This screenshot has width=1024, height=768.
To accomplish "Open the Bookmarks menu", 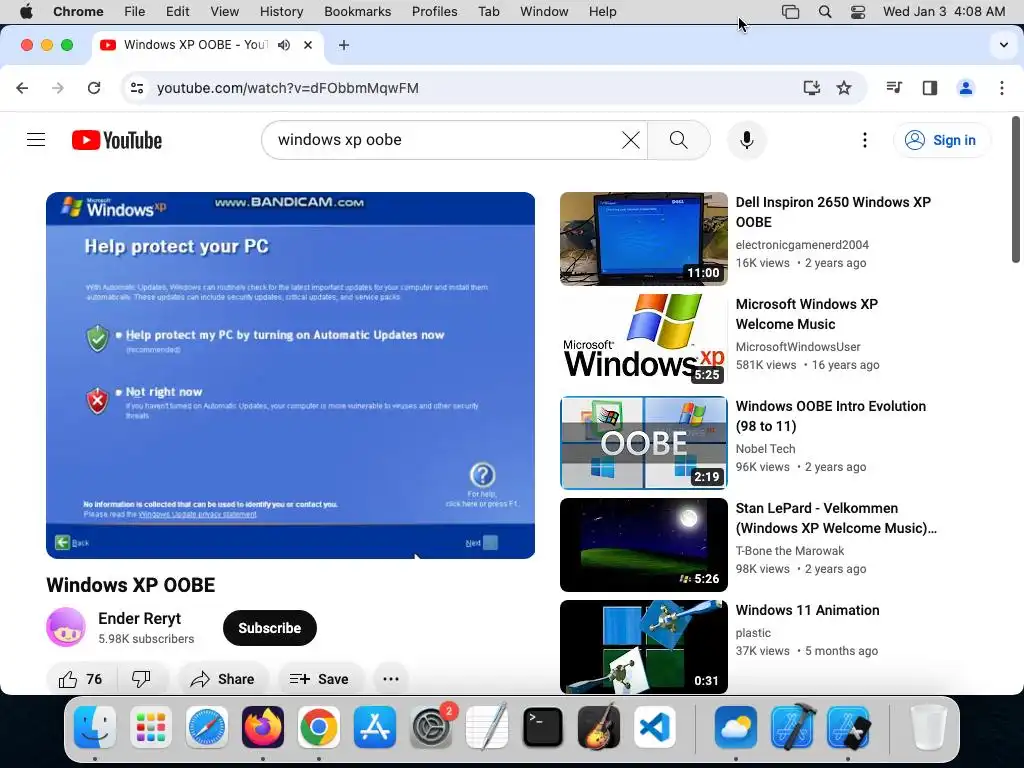I will click(357, 12).
